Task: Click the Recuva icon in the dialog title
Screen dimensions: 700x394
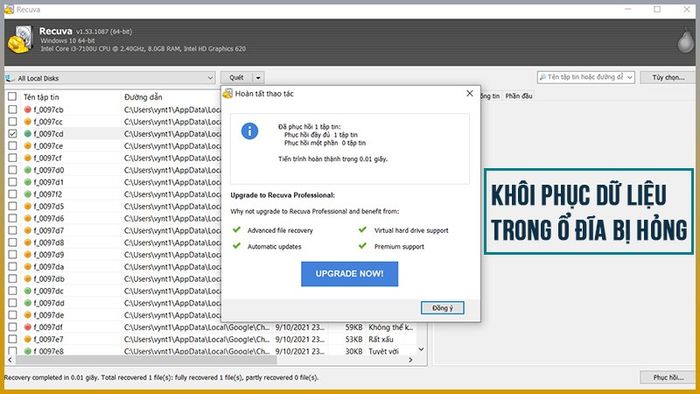Action: click(228, 94)
